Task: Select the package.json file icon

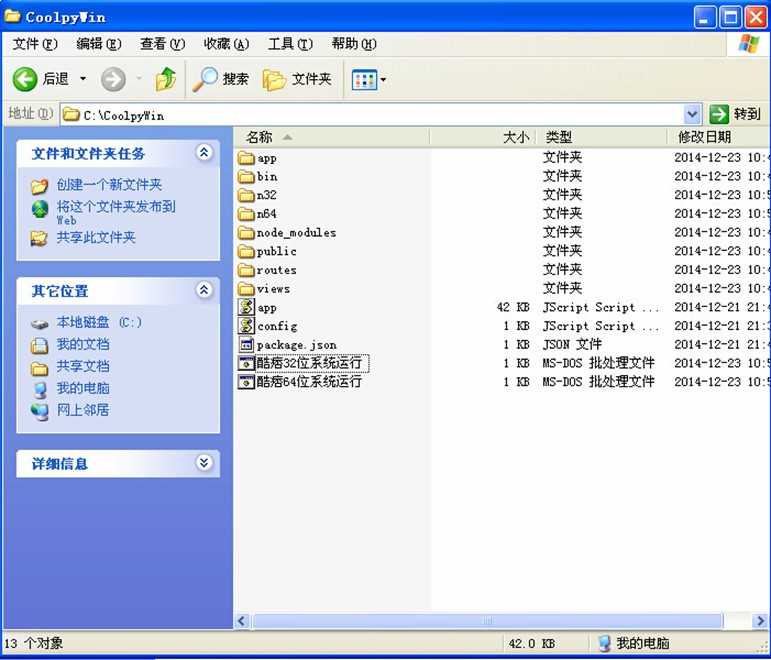Action: pyautogui.click(x=246, y=345)
